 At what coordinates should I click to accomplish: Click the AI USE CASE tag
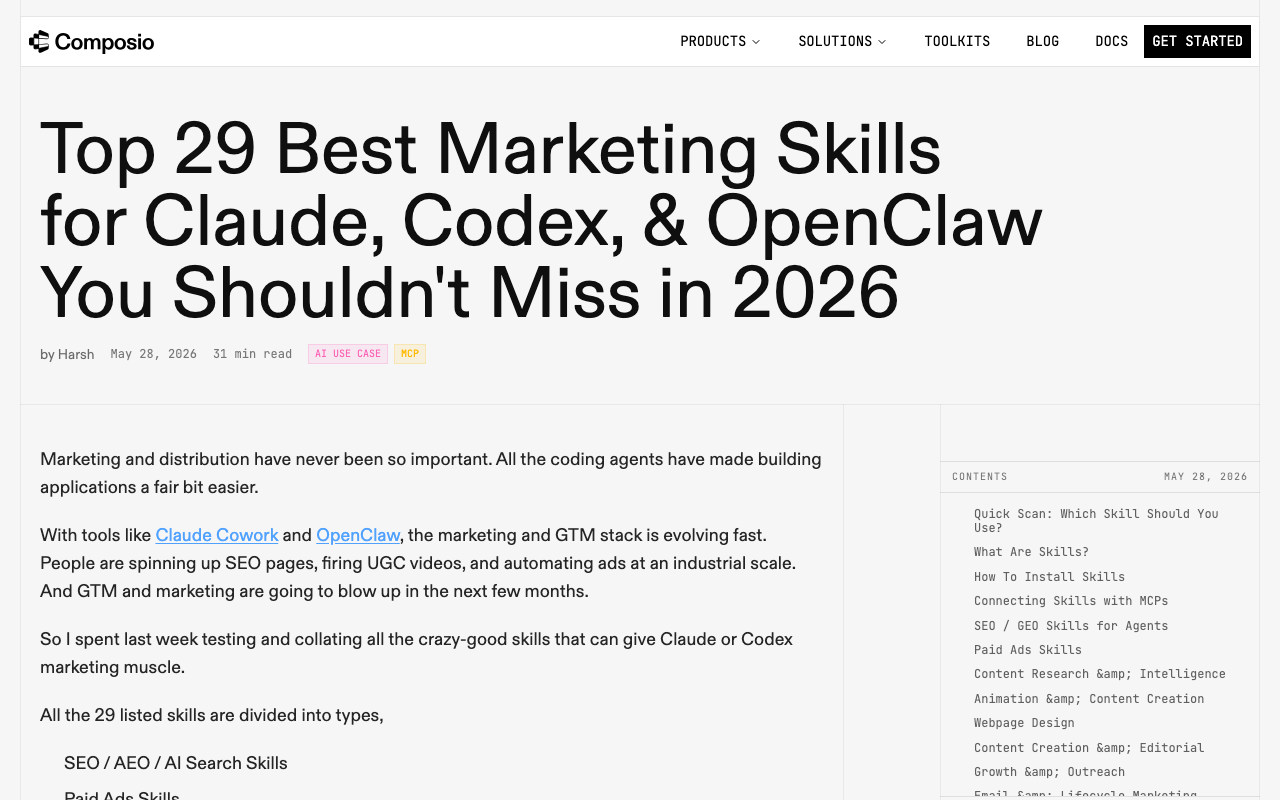click(x=348, y=354)
